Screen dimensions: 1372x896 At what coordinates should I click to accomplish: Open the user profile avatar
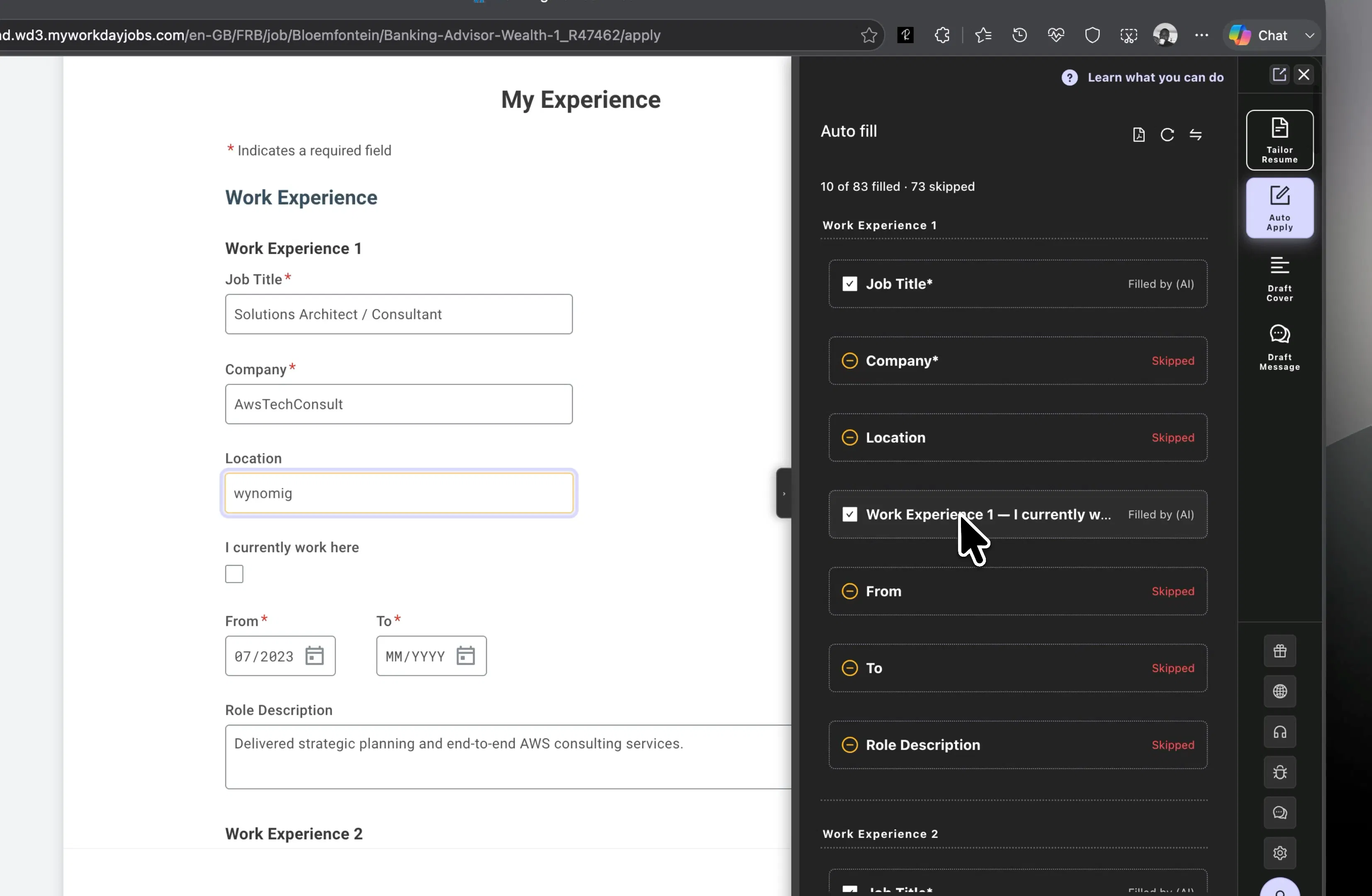(1165, 35)
